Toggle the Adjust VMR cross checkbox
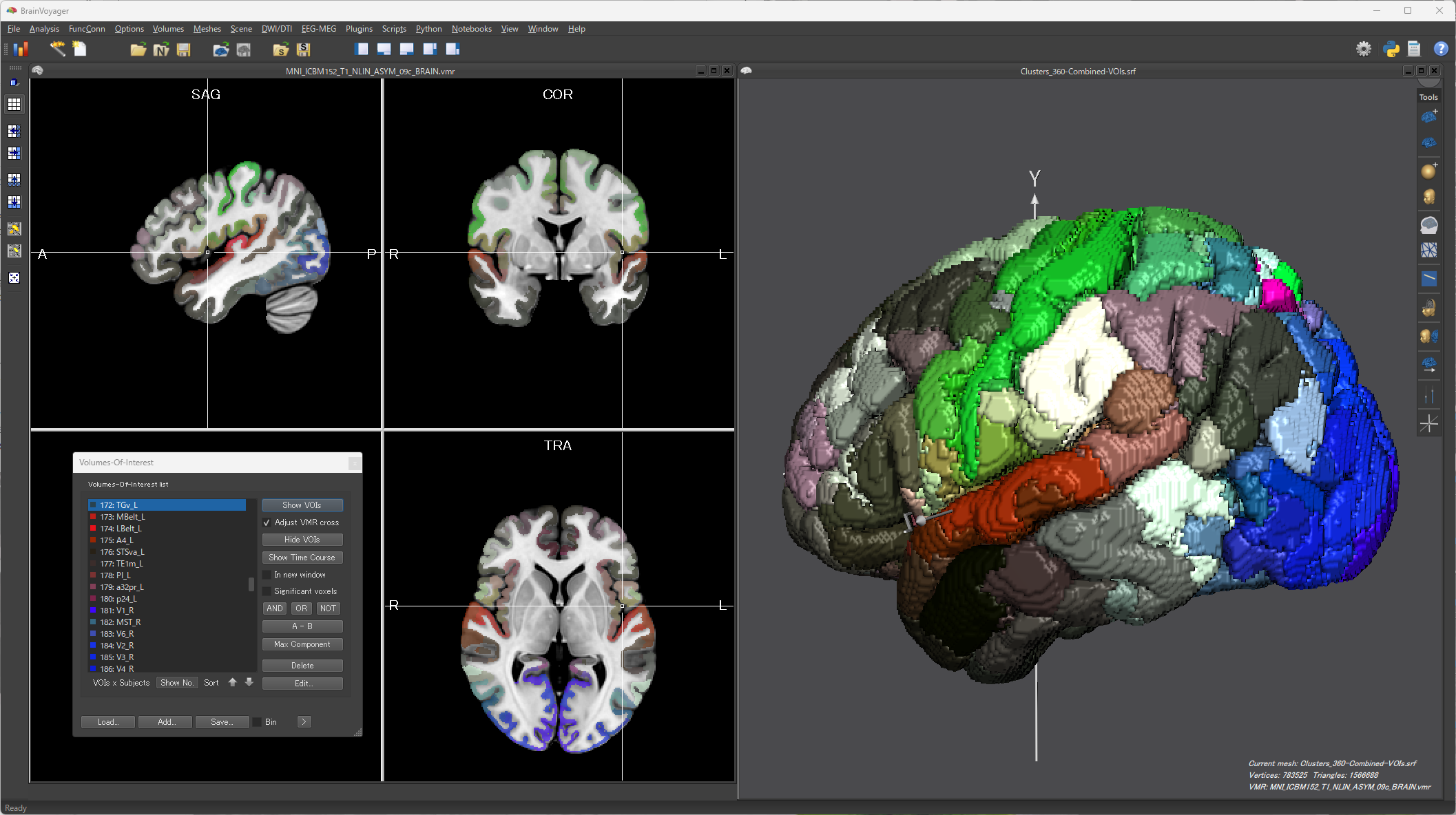 pos(267,522)
